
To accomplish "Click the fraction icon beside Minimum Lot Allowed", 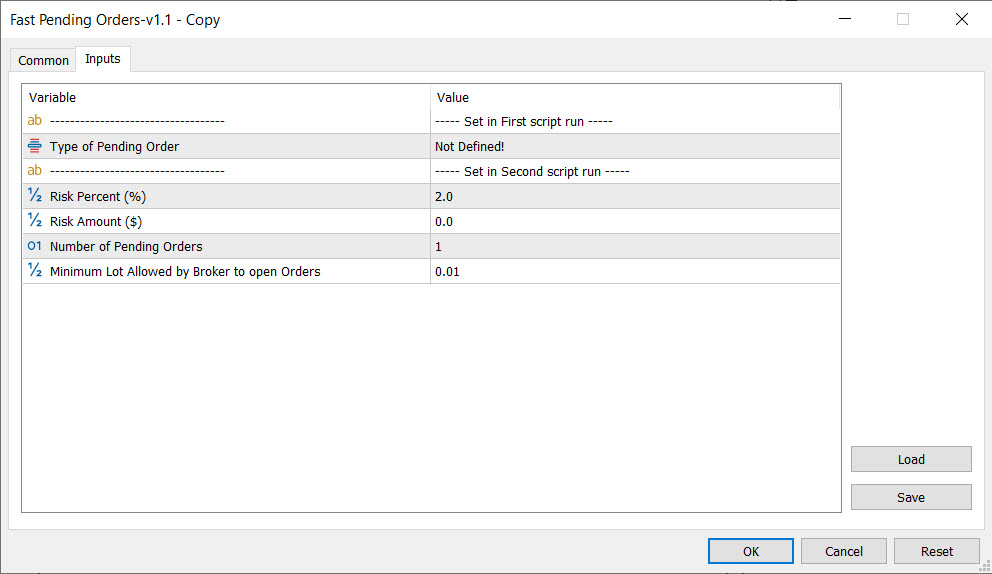I will (x=35, y=271).
